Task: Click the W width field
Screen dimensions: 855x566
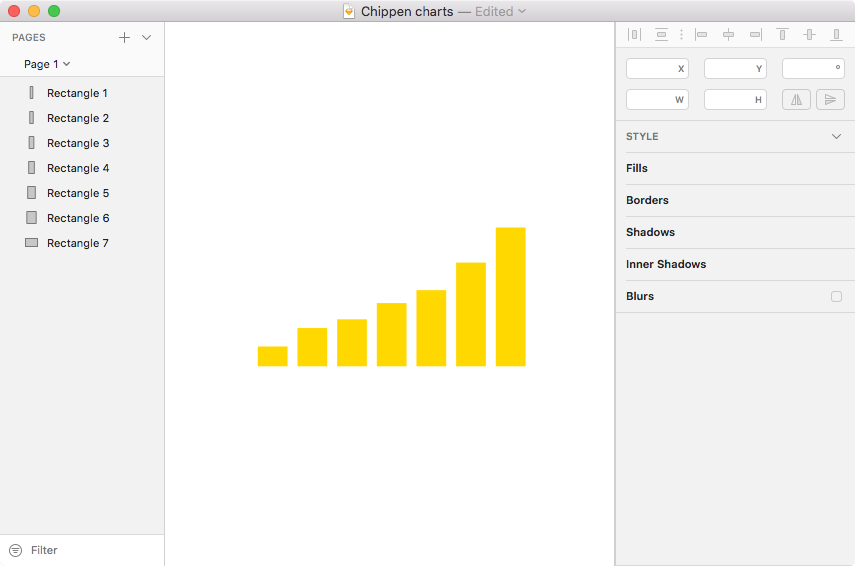Action: [x=657, y=100]
